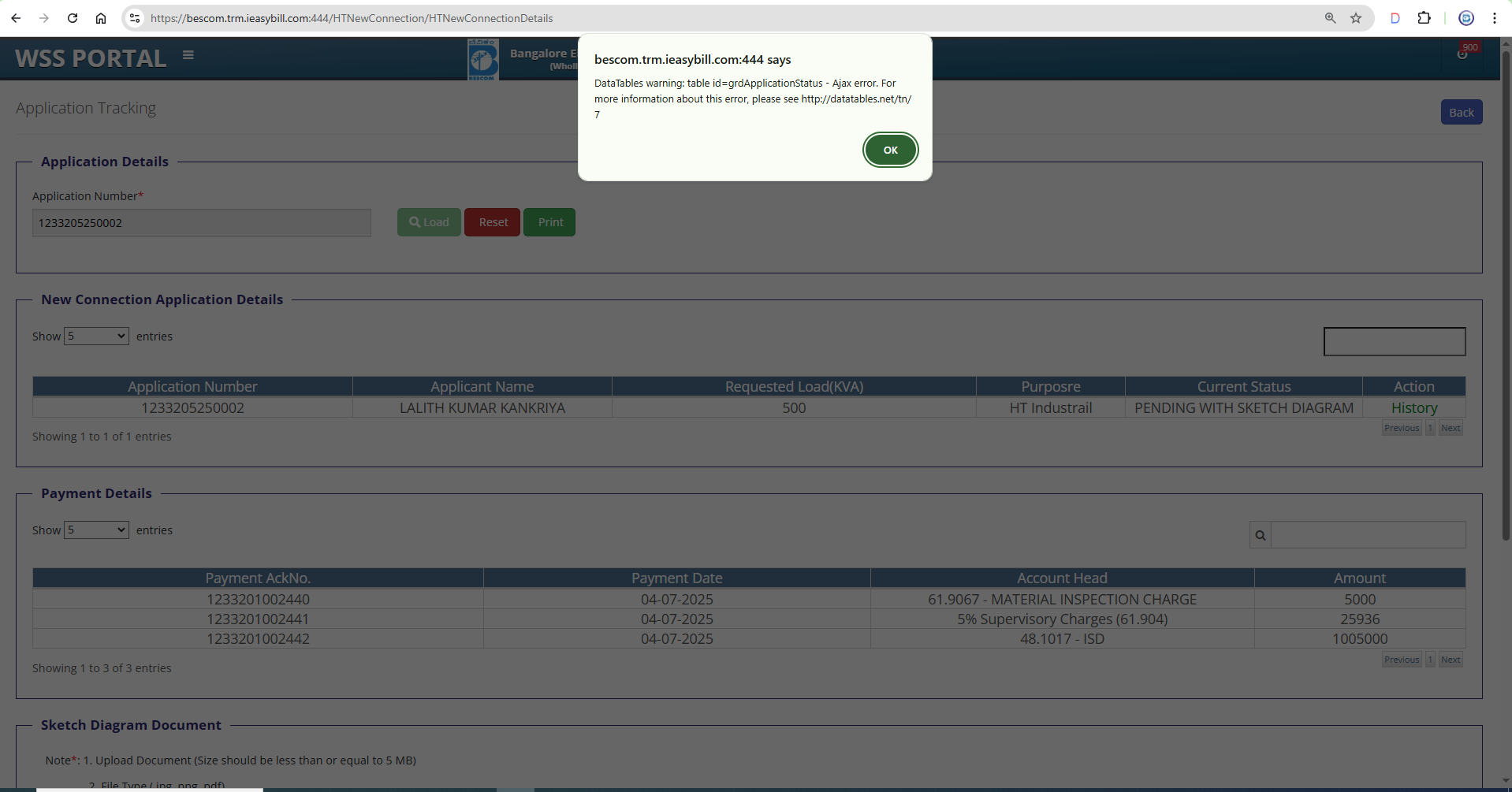Click the Payment Details search magnifier icon
The image size is (1512, 792).
(1261, 535)
